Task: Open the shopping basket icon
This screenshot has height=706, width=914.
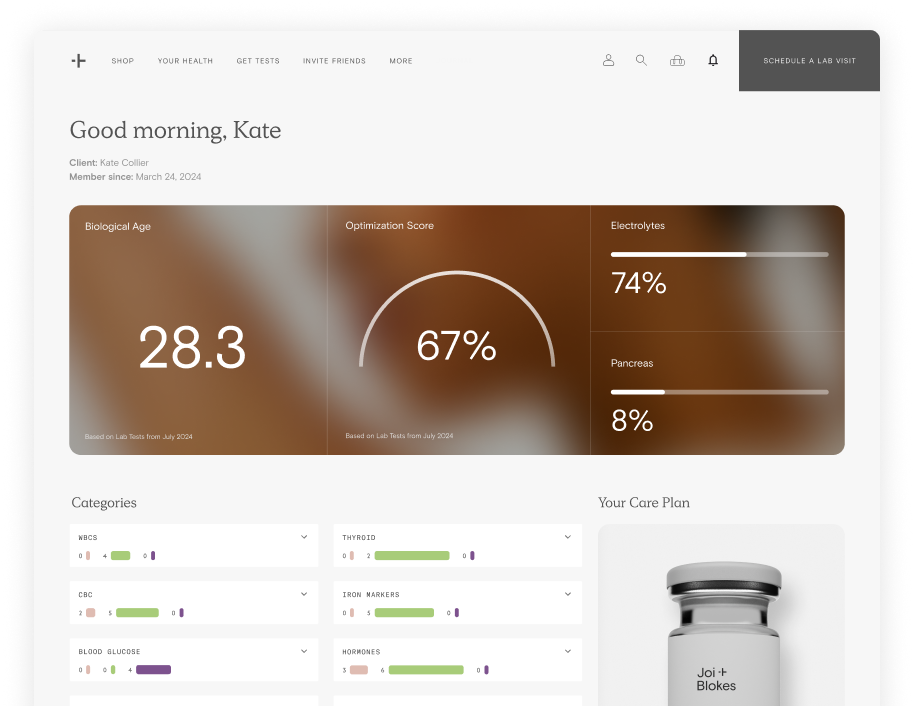Action: pos(677,61)
